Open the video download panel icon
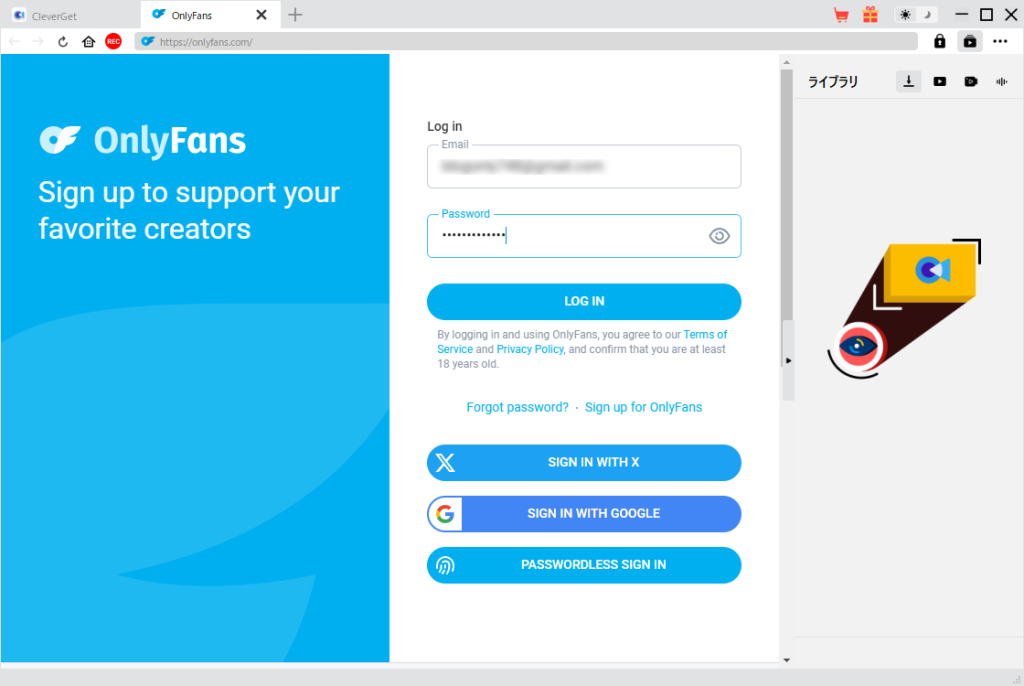Viewport: 1024px width, 686px height. point(969,41)
